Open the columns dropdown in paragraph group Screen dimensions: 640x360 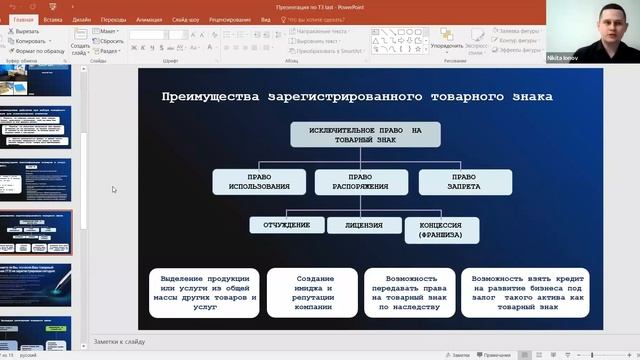(267, 48)
